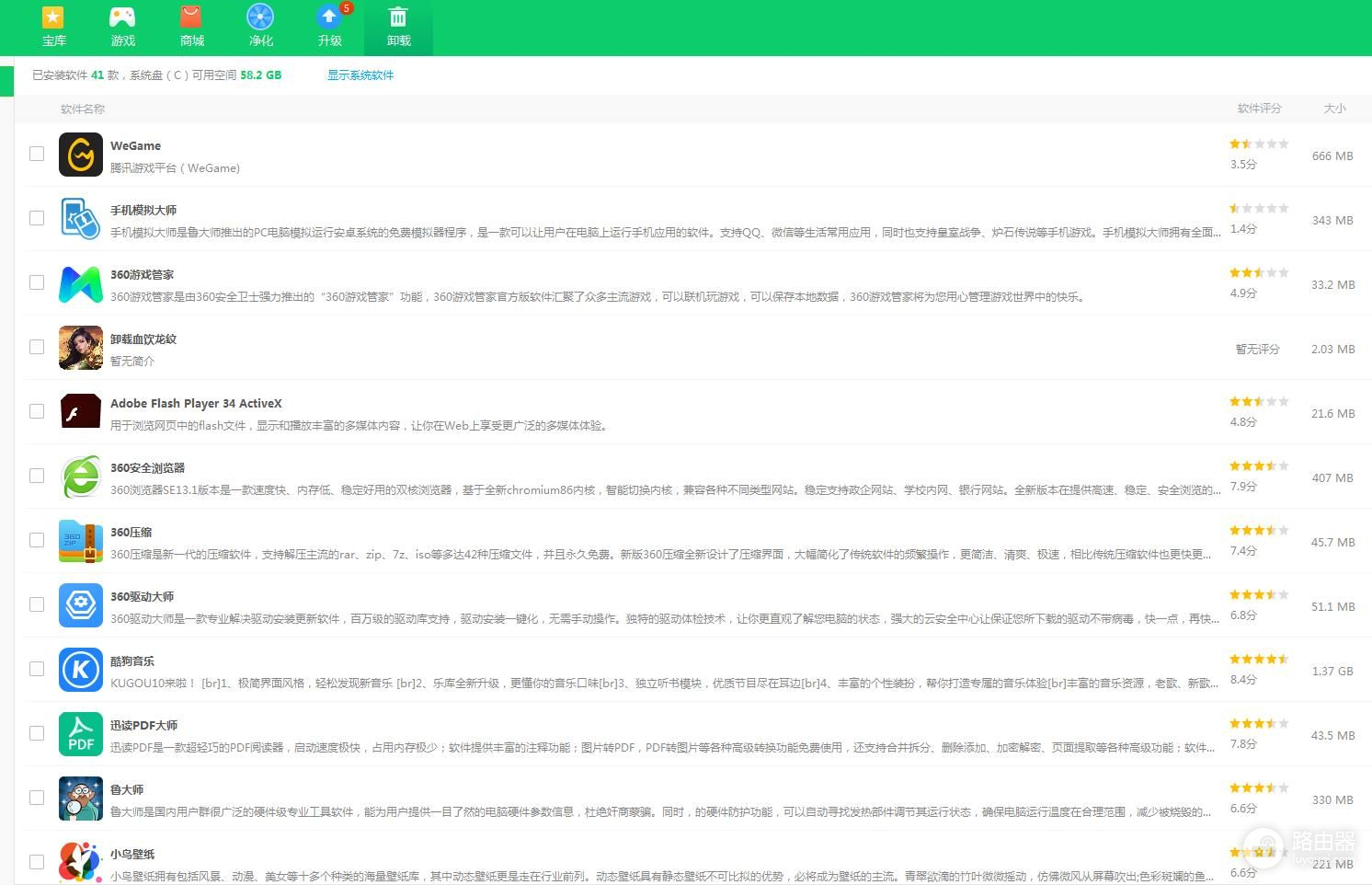Image resolution: width=1372 pixels, height=885 pixels.
Task: Tick the 360压缩 checkbox
Action: pyautogui.click(x=37, y=540)
